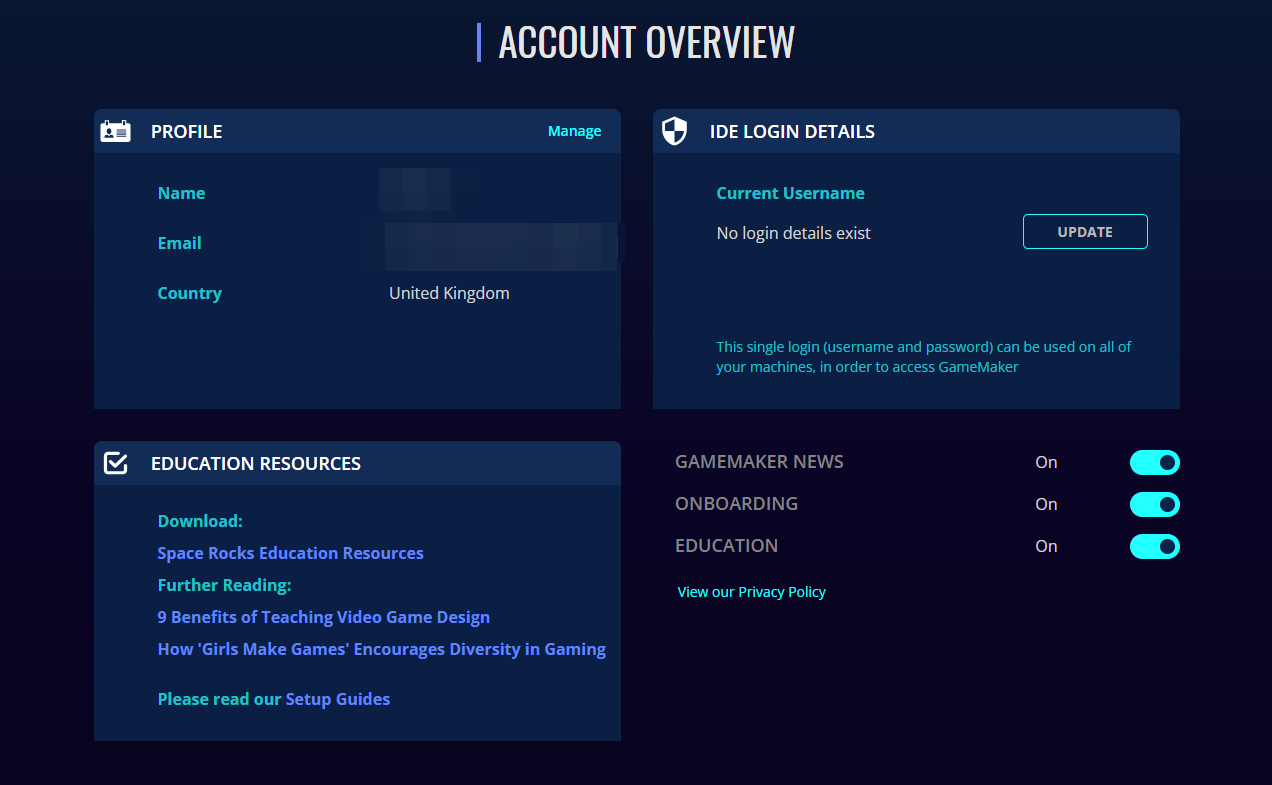
Task: Click the Account Overview page heading
Action: pyautogui.click(x=646, y=42)
